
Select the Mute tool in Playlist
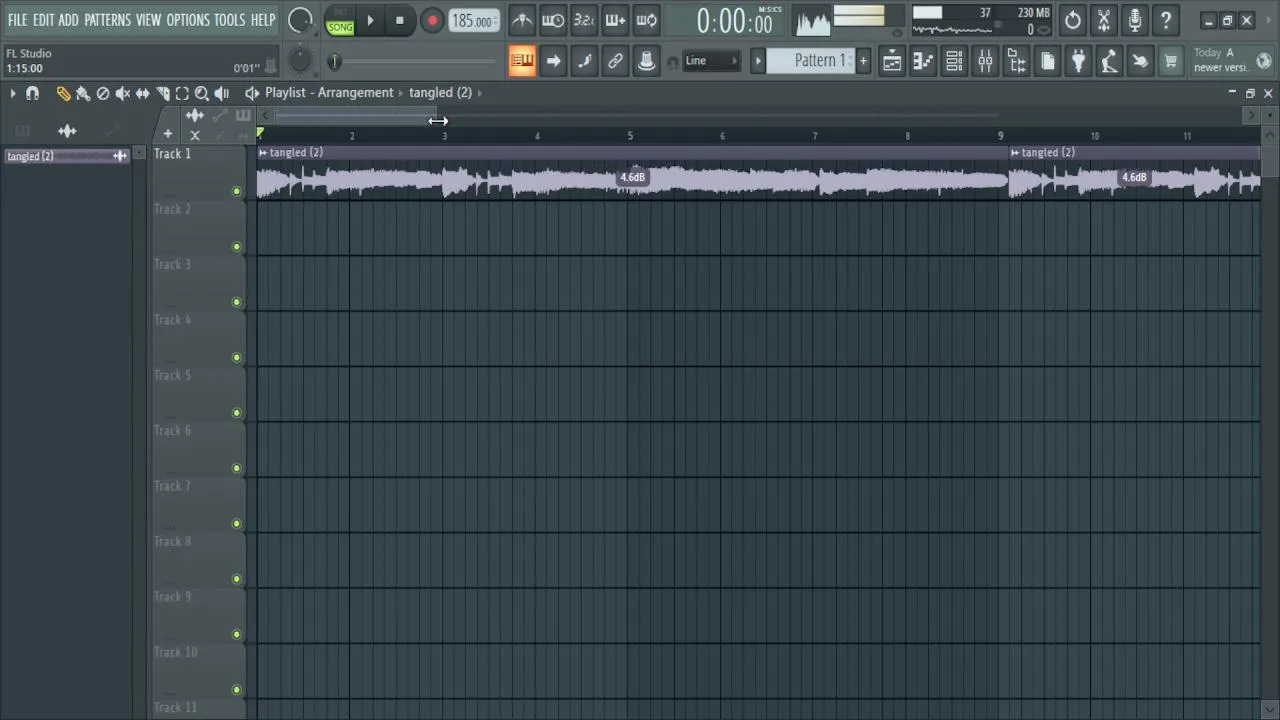pyautogui.click(x=123, y=93)
